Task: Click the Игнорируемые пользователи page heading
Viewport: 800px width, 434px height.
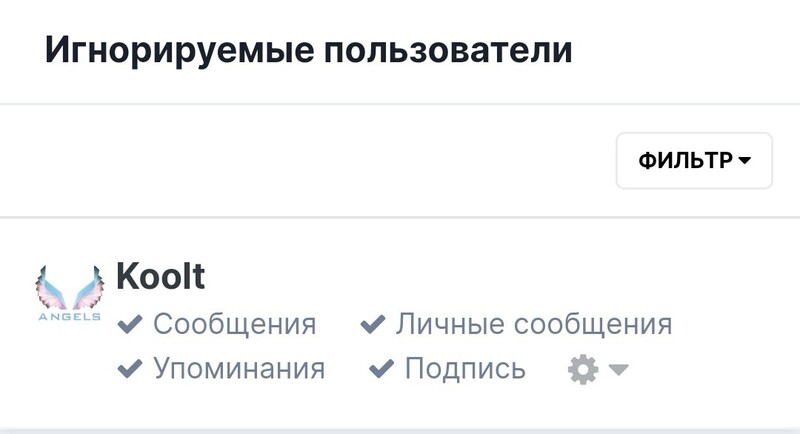Action: (x=309, y=50)
